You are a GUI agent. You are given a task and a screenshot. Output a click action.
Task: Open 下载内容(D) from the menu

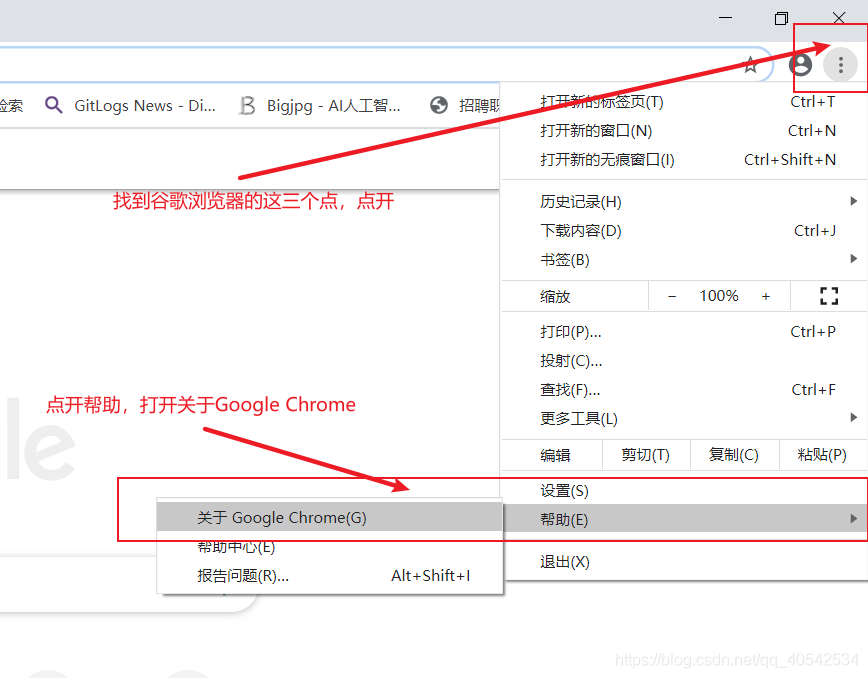click(684, 231)
